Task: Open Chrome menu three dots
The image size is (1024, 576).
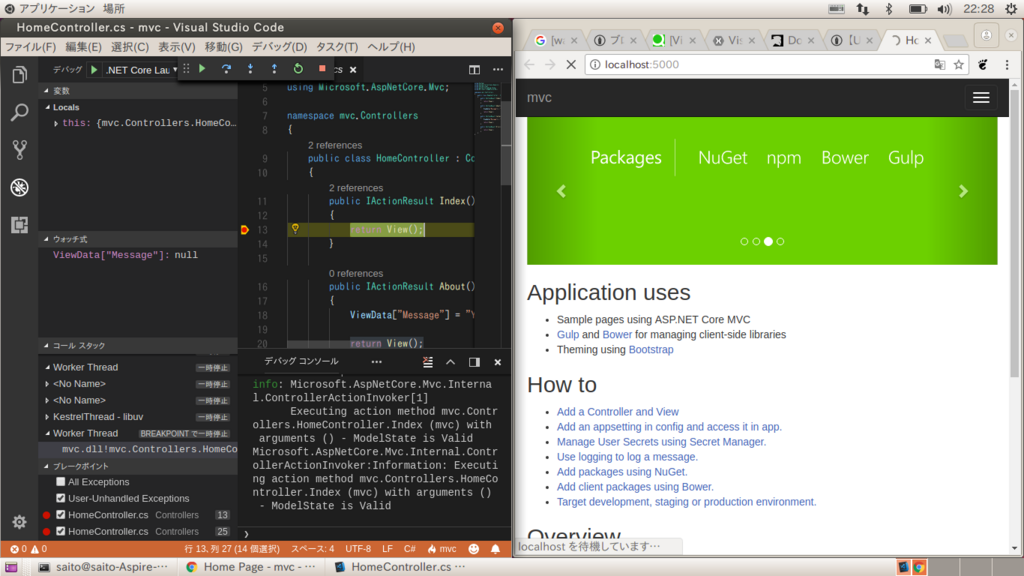Action: point(1007,65)
